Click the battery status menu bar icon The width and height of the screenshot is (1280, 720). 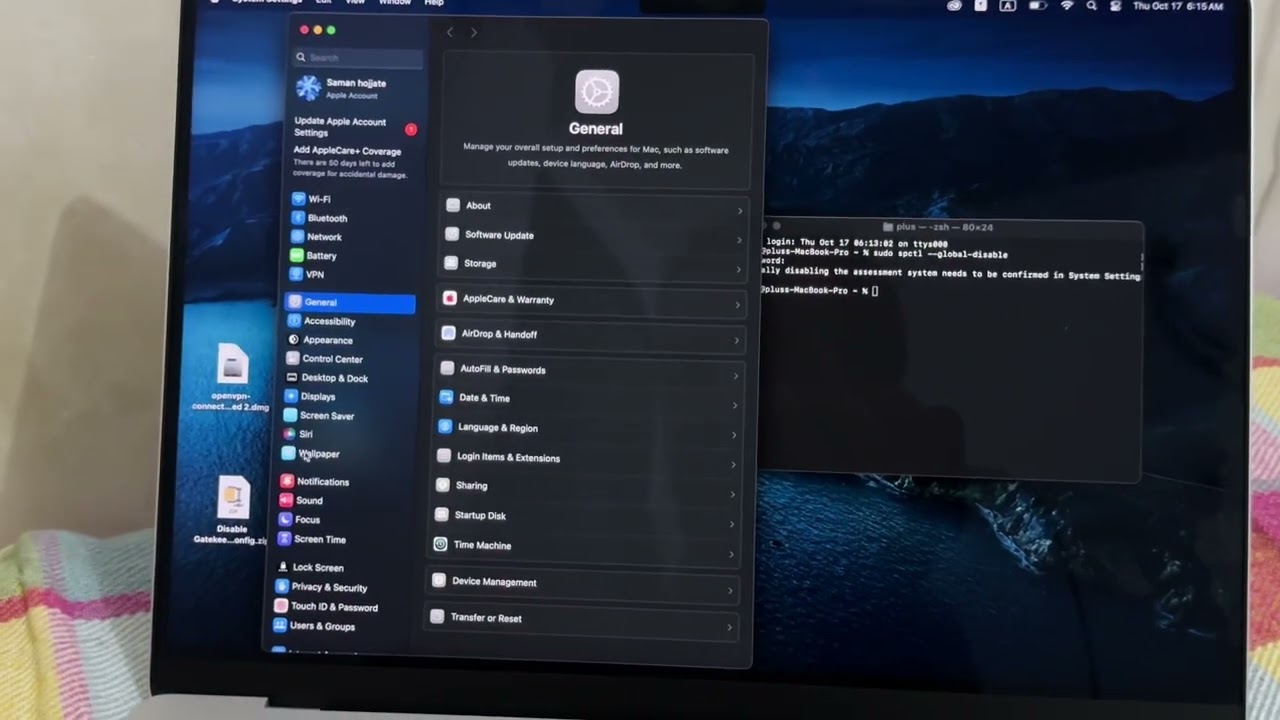point(1037,6)
